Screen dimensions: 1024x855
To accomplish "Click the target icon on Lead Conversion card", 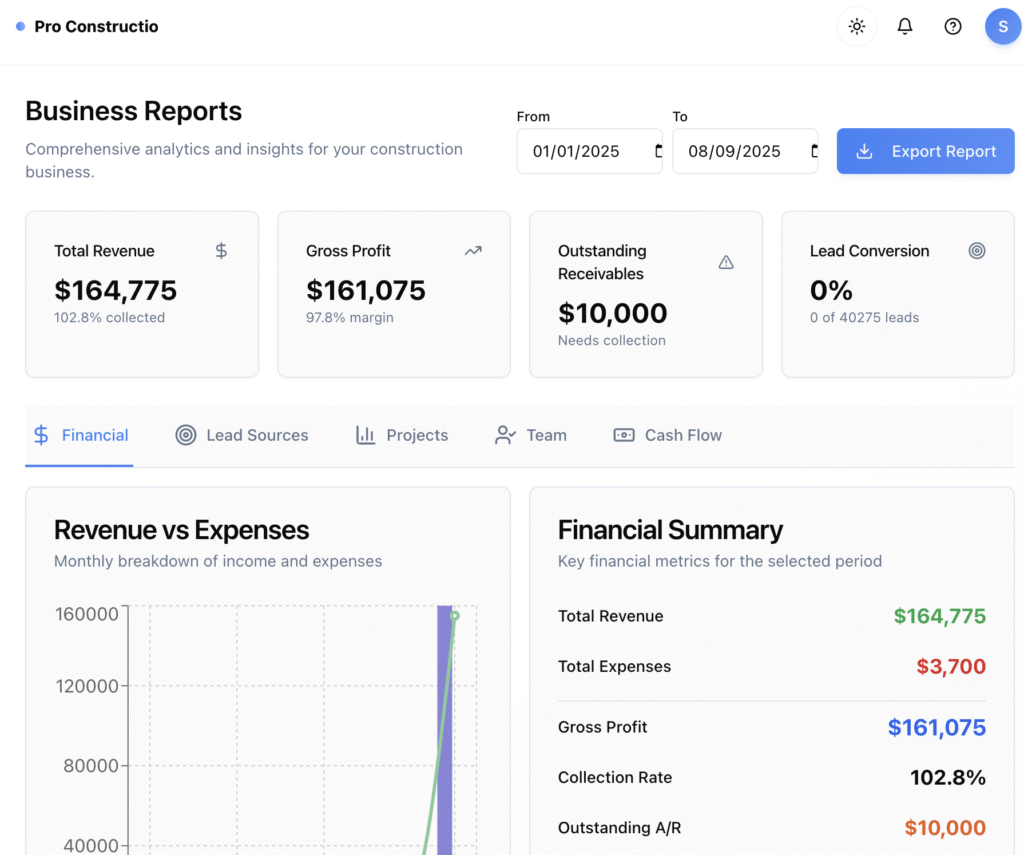I will click(x=977, y=251).
